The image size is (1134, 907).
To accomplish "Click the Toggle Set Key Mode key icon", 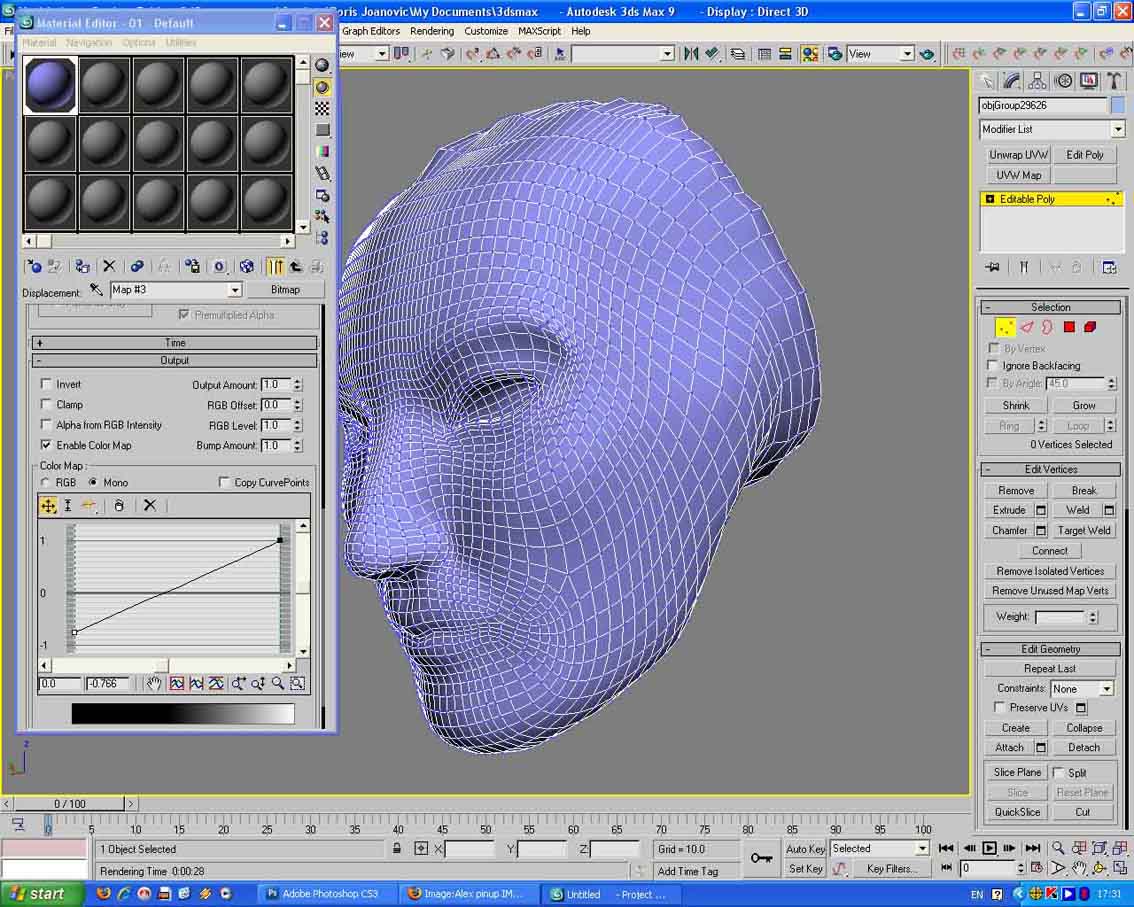I will pos(761,858).
